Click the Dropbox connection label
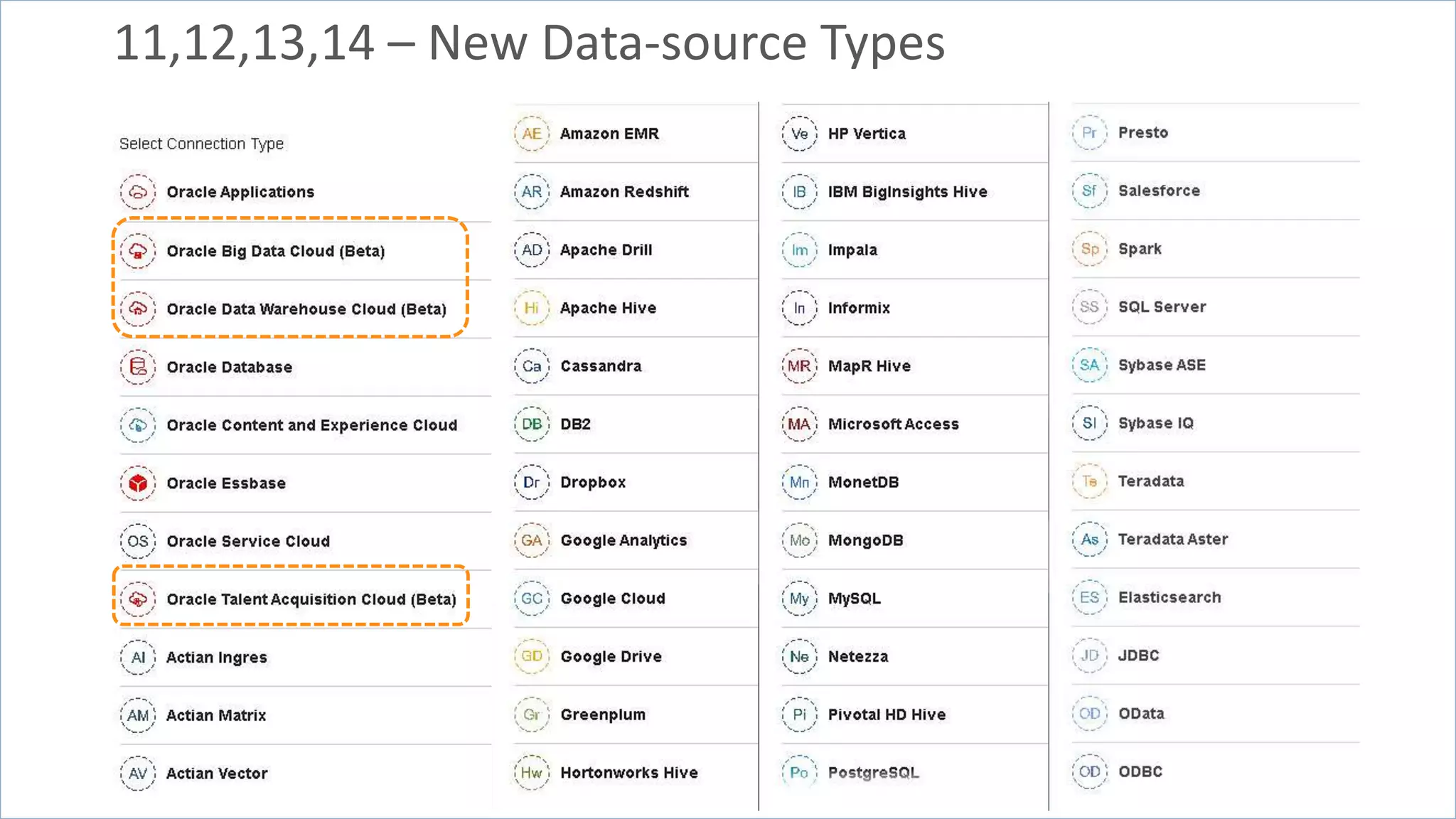1456x819 pixels. [593, 482]
